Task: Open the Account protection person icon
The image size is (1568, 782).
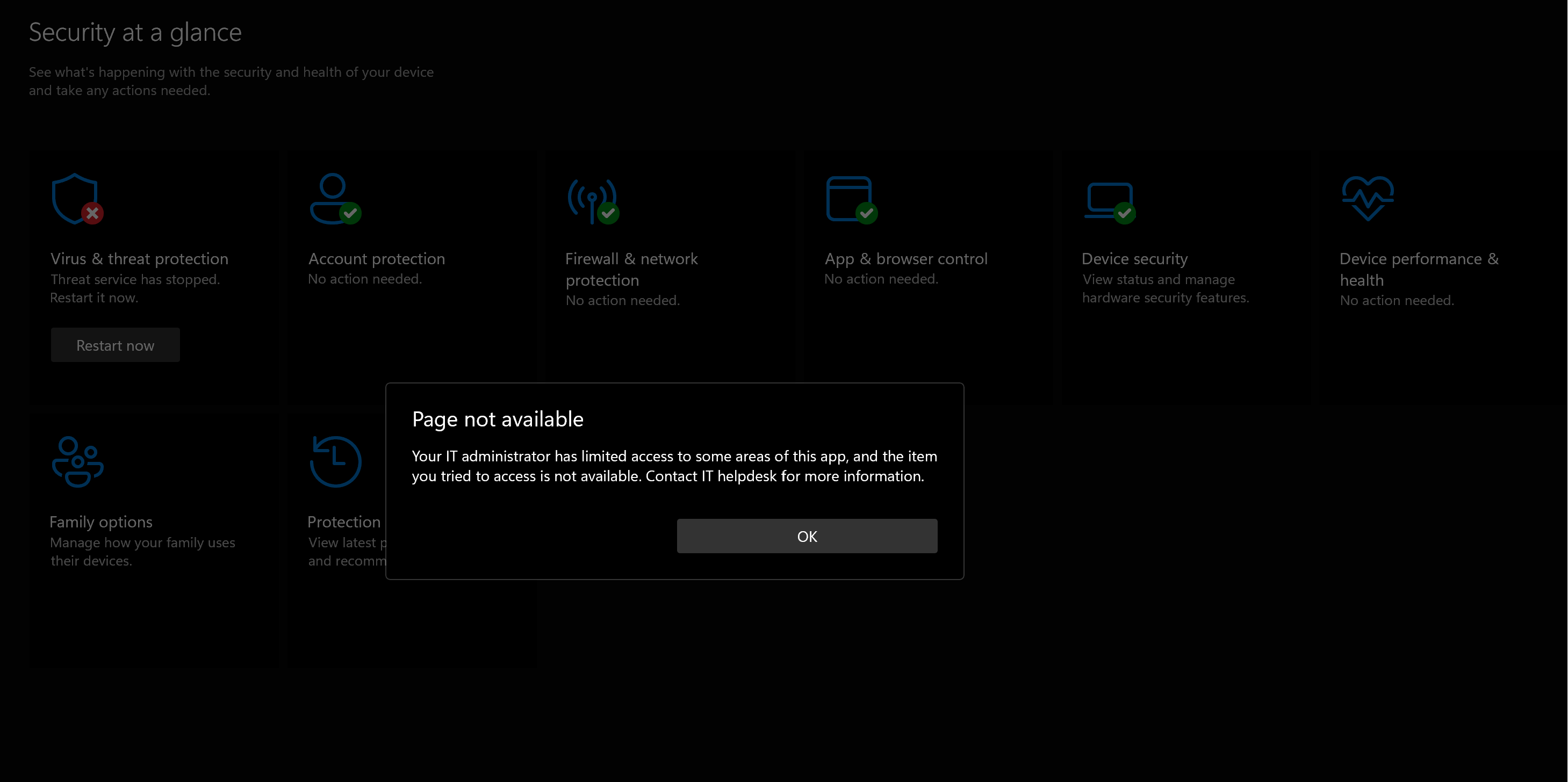Action: 335,199
